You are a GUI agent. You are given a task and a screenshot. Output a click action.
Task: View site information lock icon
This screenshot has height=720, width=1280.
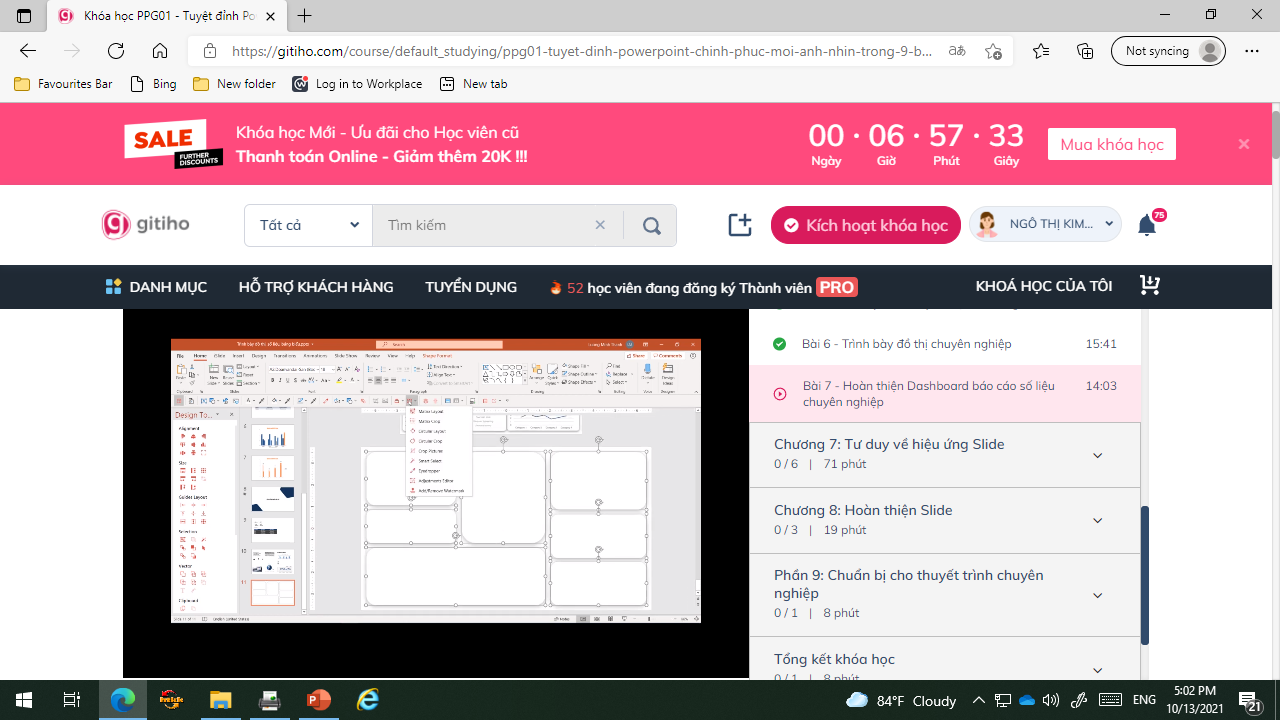point(210,51)
